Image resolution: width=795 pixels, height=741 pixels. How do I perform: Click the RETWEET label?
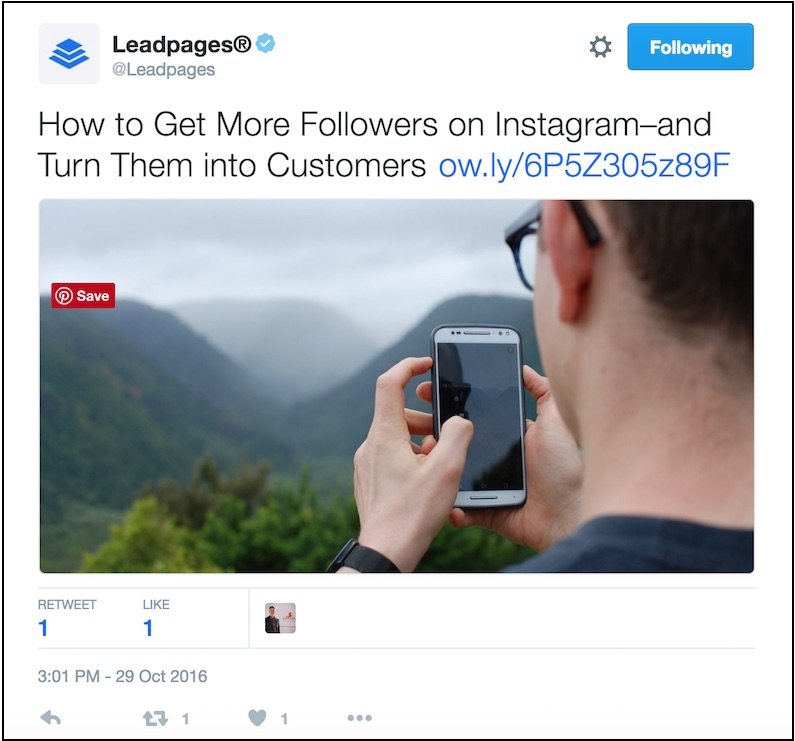point(67,605)
